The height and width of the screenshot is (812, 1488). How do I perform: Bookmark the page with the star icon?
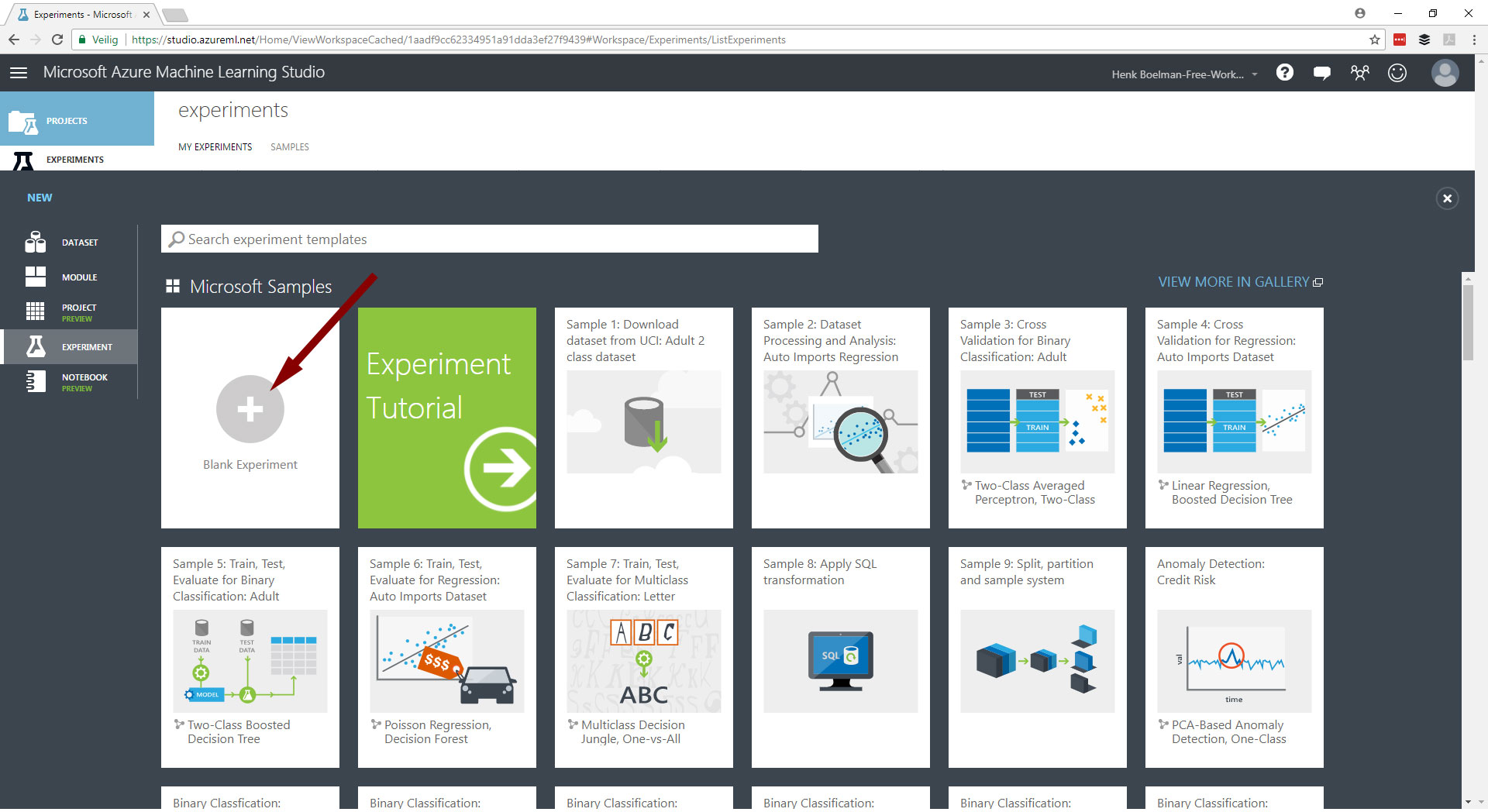pyautogui.click(x=1375, y=40)
